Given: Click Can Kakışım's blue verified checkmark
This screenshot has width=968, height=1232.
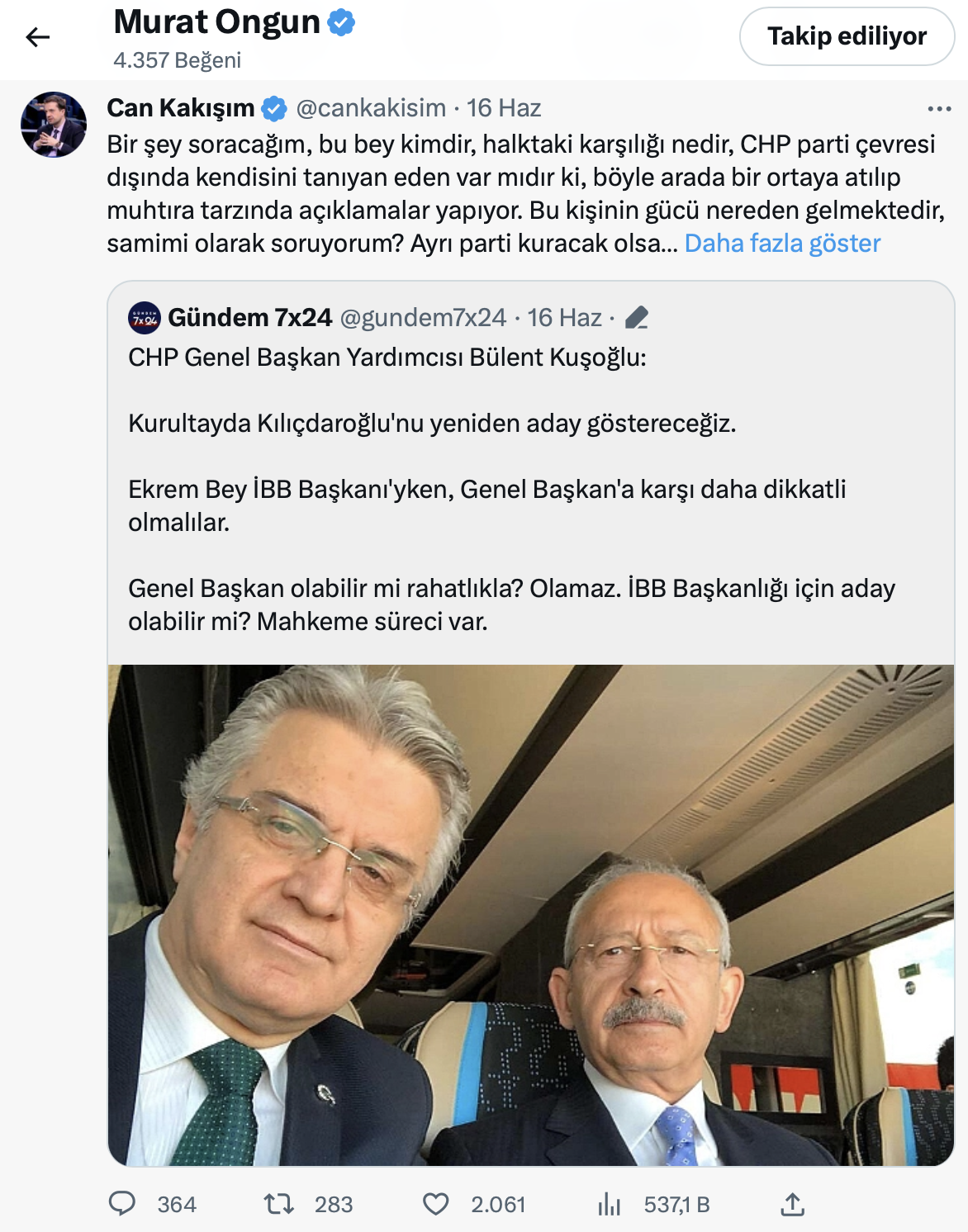Looking at the screenshot, I should coord(274,108).
